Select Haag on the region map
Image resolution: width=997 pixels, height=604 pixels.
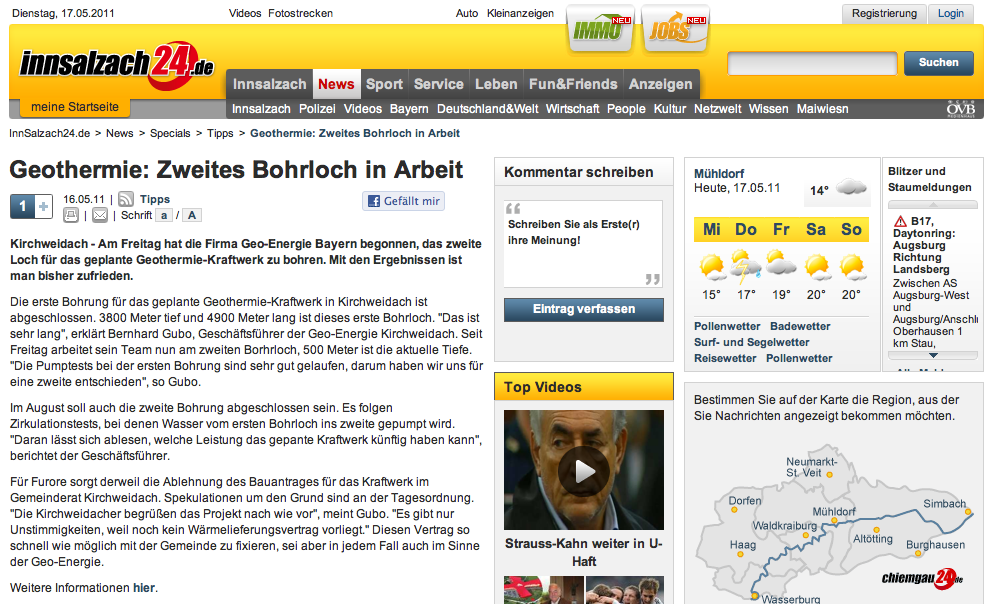coord(743,546)
